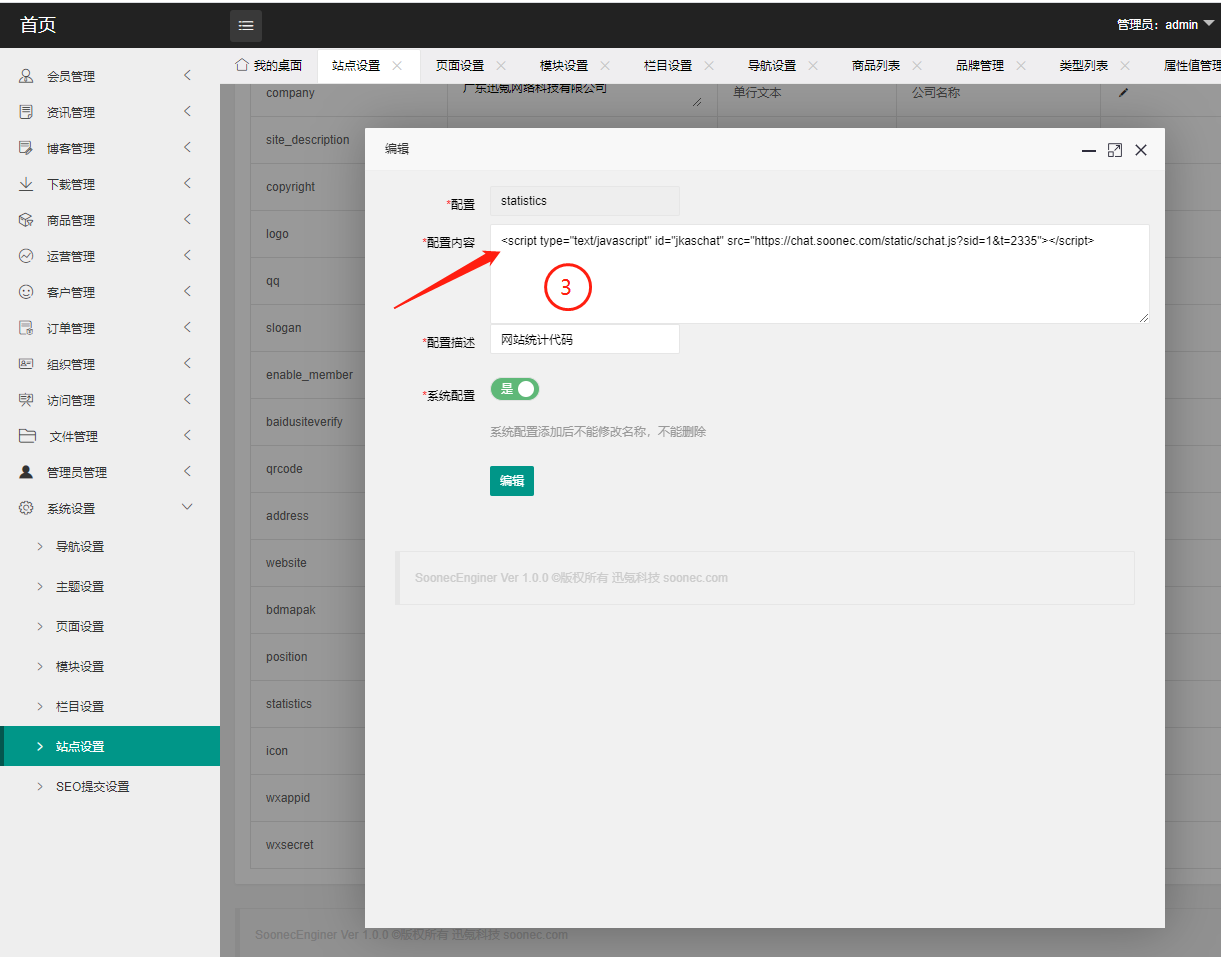This screenshot has height=957, width=1221.
Task: Expand the 下载管理 menu chevron
Action: [x=187, y=184]
